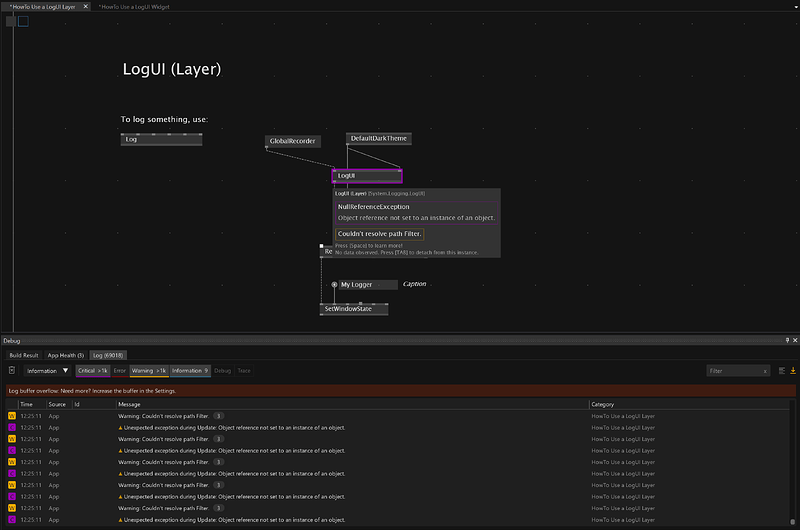Sort by the Time column header
800x530 pixels.
(x=27, y=405)
